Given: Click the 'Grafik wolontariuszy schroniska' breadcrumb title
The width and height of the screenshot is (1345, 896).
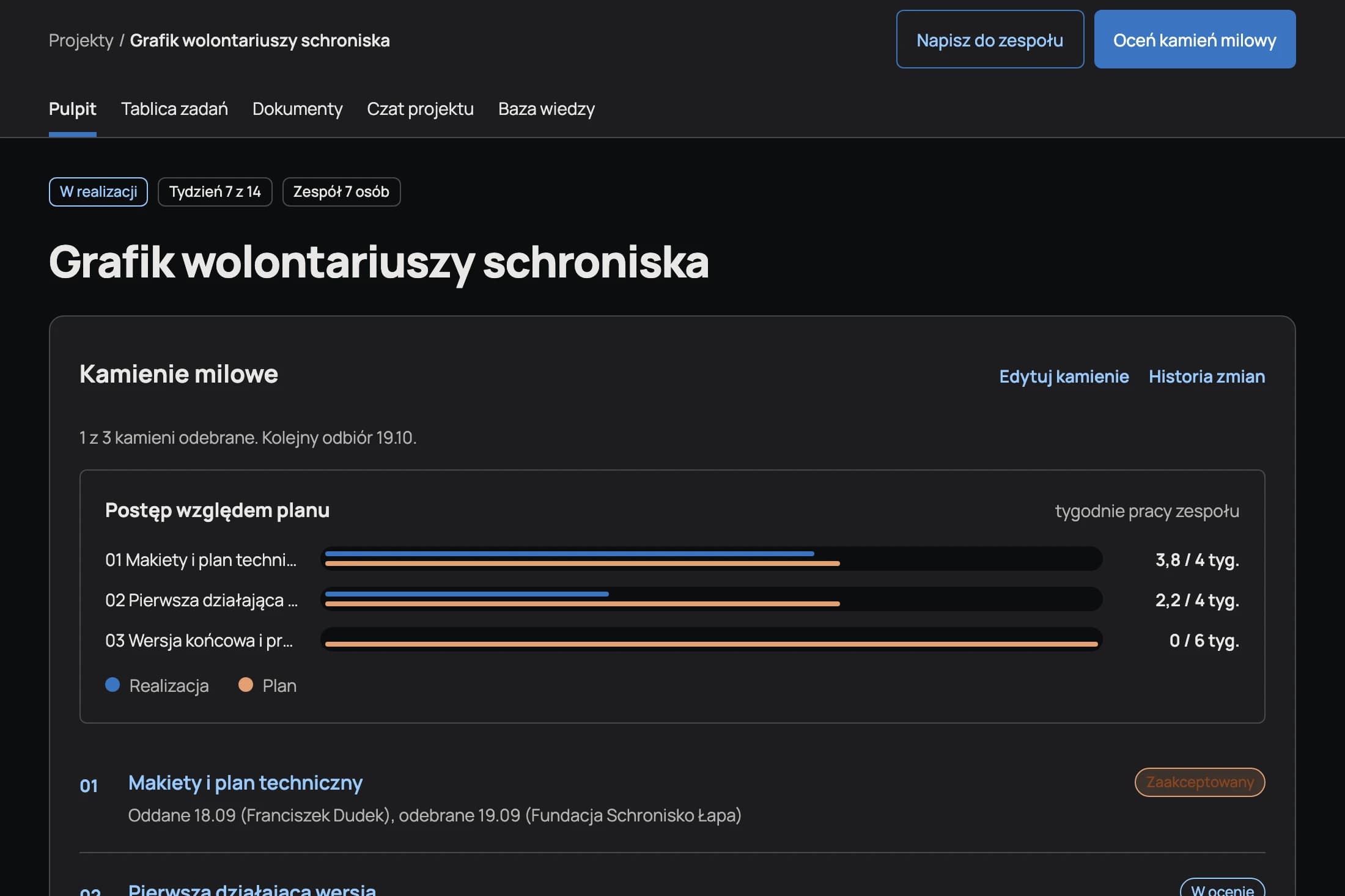Looking at the screenshot, I should pos(260,40).
